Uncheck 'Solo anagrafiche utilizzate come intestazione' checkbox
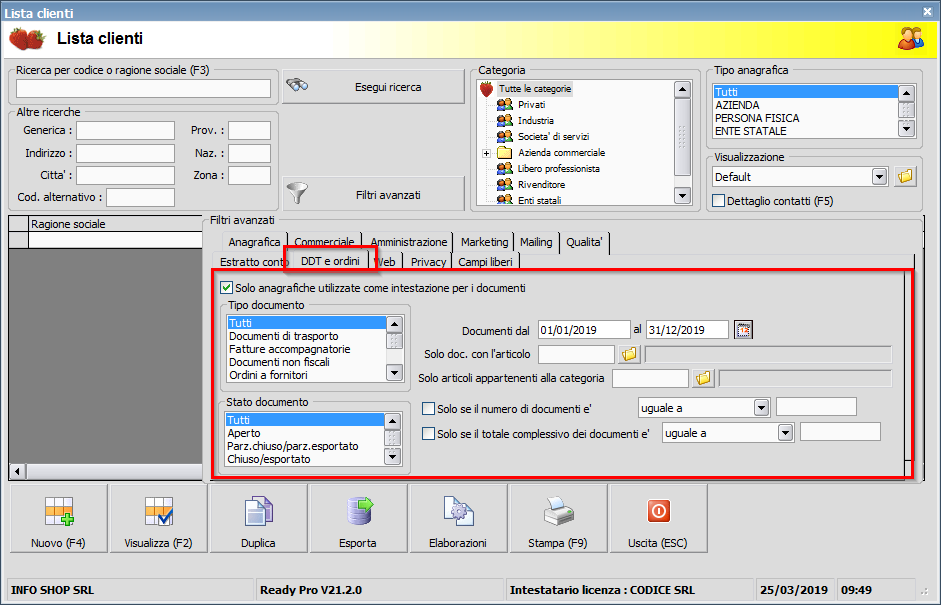Image resolution: width=941 pixels, height=605 pixels. click(226, 288)
